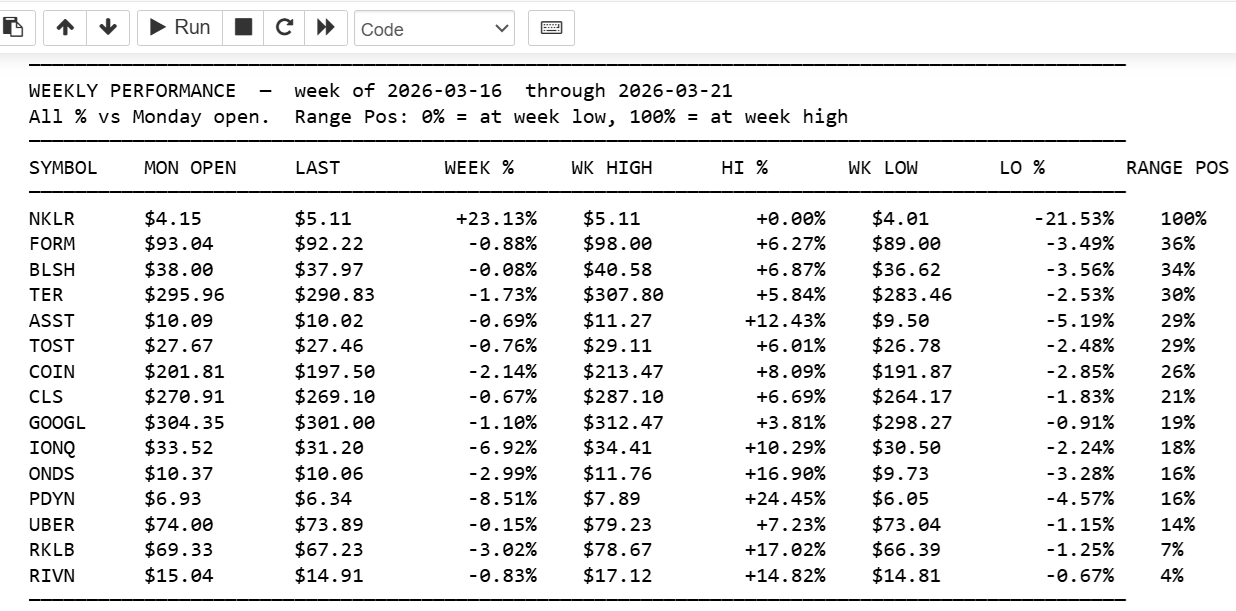Restart the kernel via circular arrow
This screenshot has width=1236, height=611.
(284, 28)
